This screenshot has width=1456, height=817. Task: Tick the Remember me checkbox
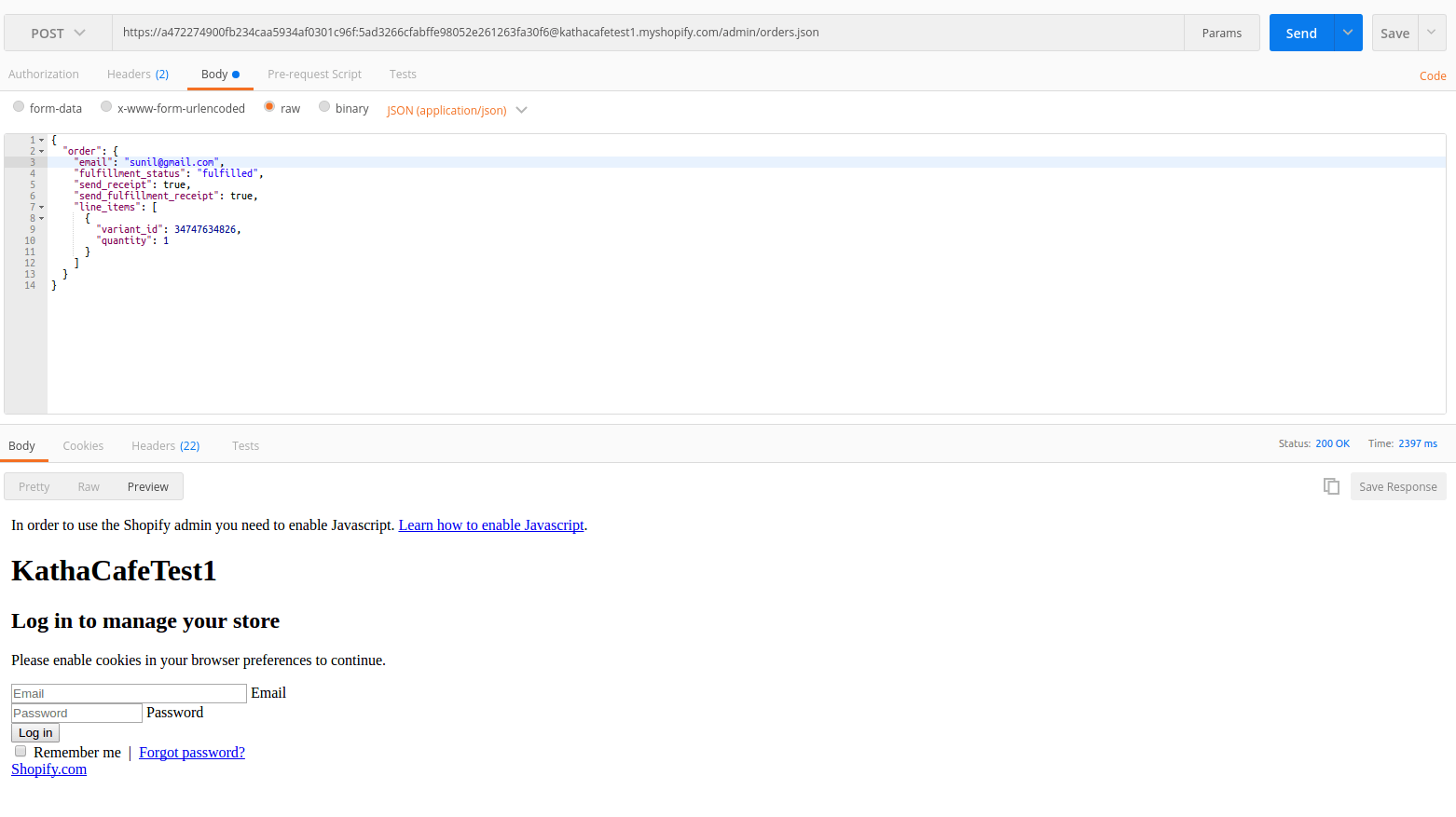pyautogui.click(x=21, y=751)
